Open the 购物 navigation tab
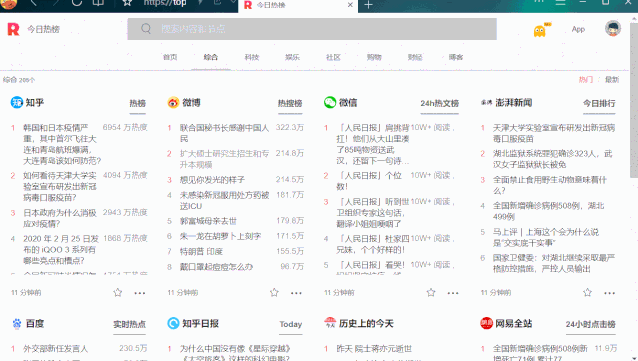Viewport: 638px width, 361px height. [x=374, y=57]
